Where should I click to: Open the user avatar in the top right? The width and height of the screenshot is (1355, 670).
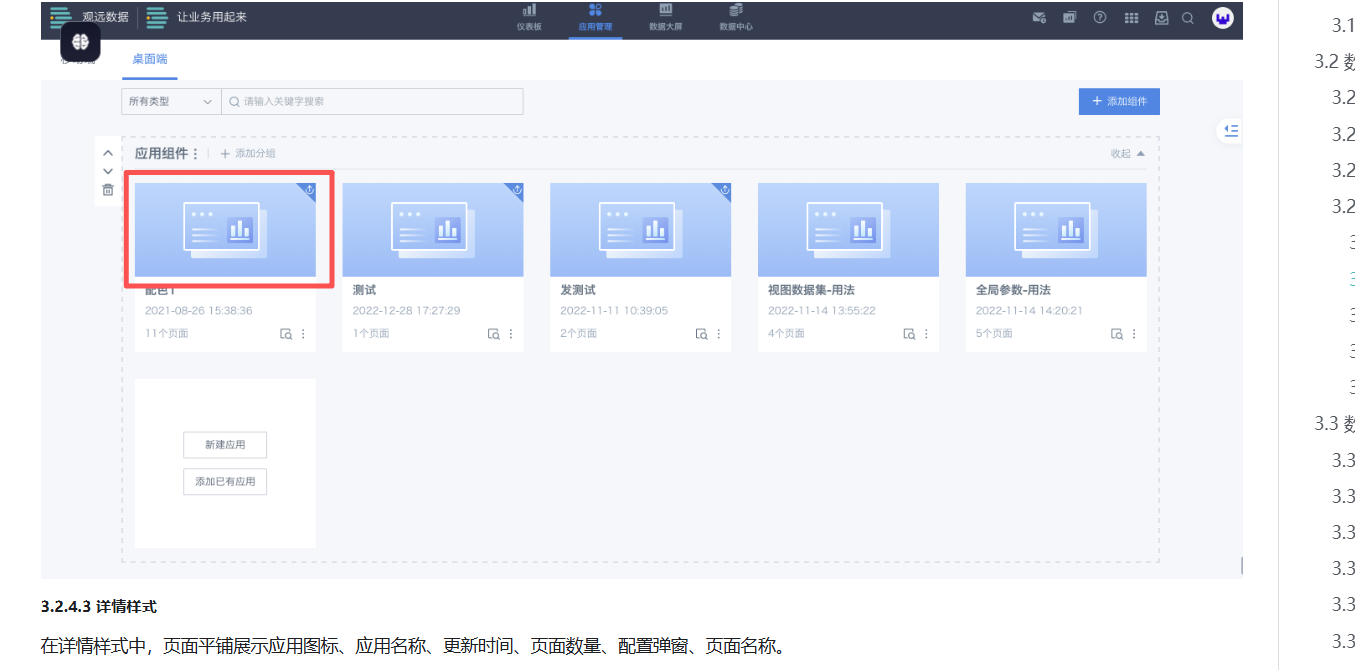click(1222, 18)
